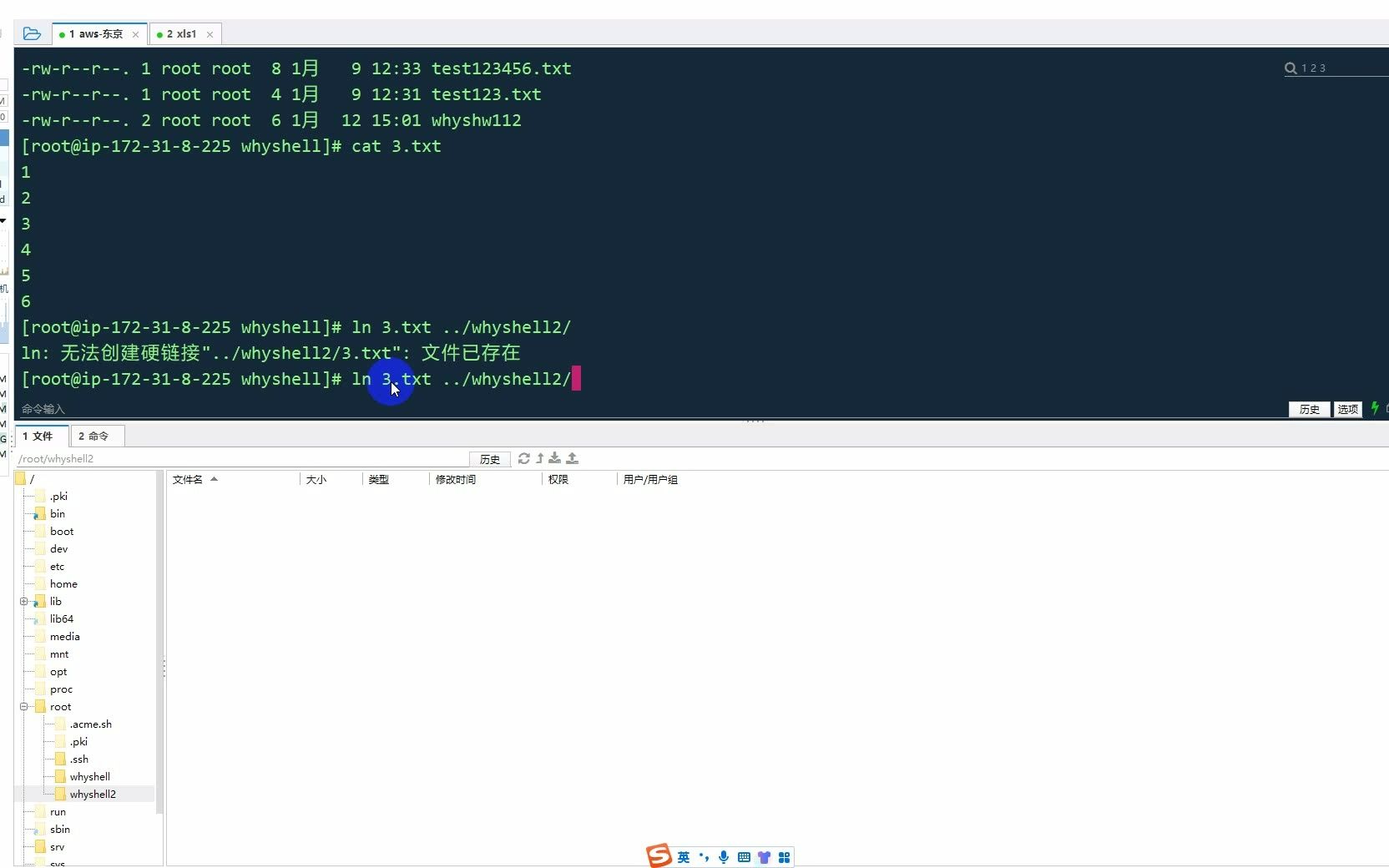Click the search magnifier in the terminal
1389x868 pixels.
point(1291,68)
